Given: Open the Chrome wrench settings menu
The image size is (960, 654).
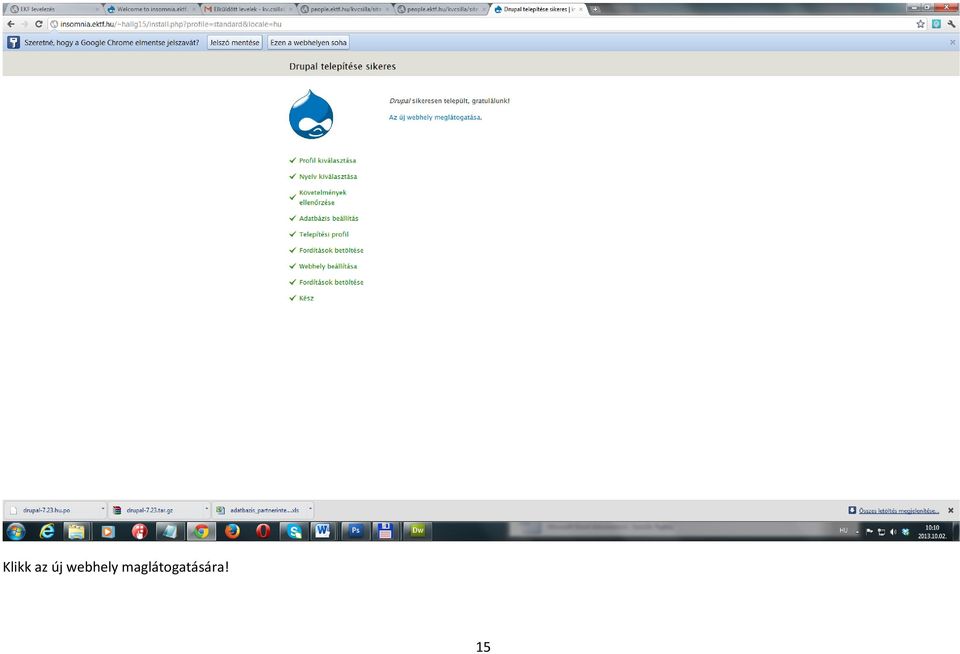Looking at the screenshot, I should (x=951, y=24).
